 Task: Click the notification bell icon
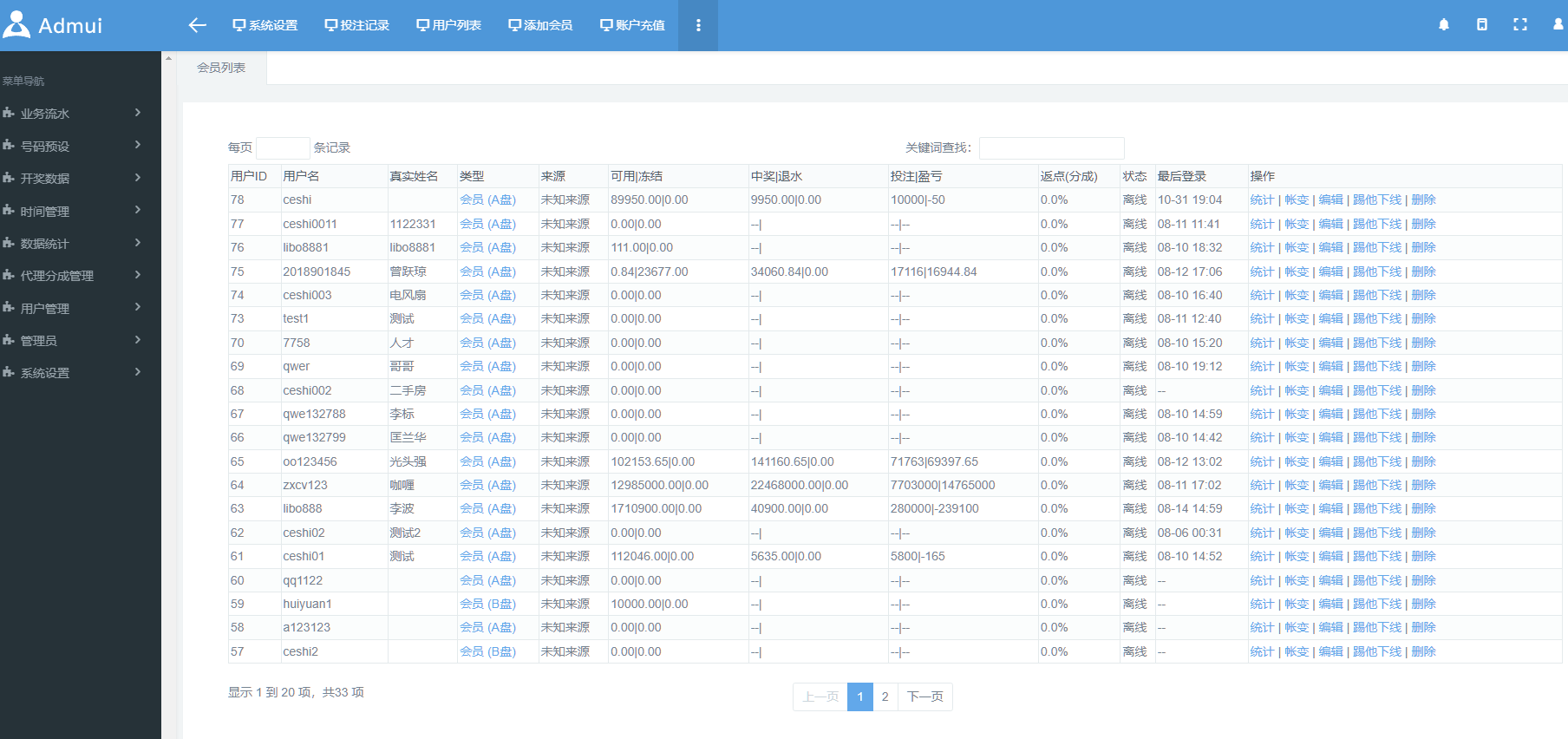[1444, 25]
